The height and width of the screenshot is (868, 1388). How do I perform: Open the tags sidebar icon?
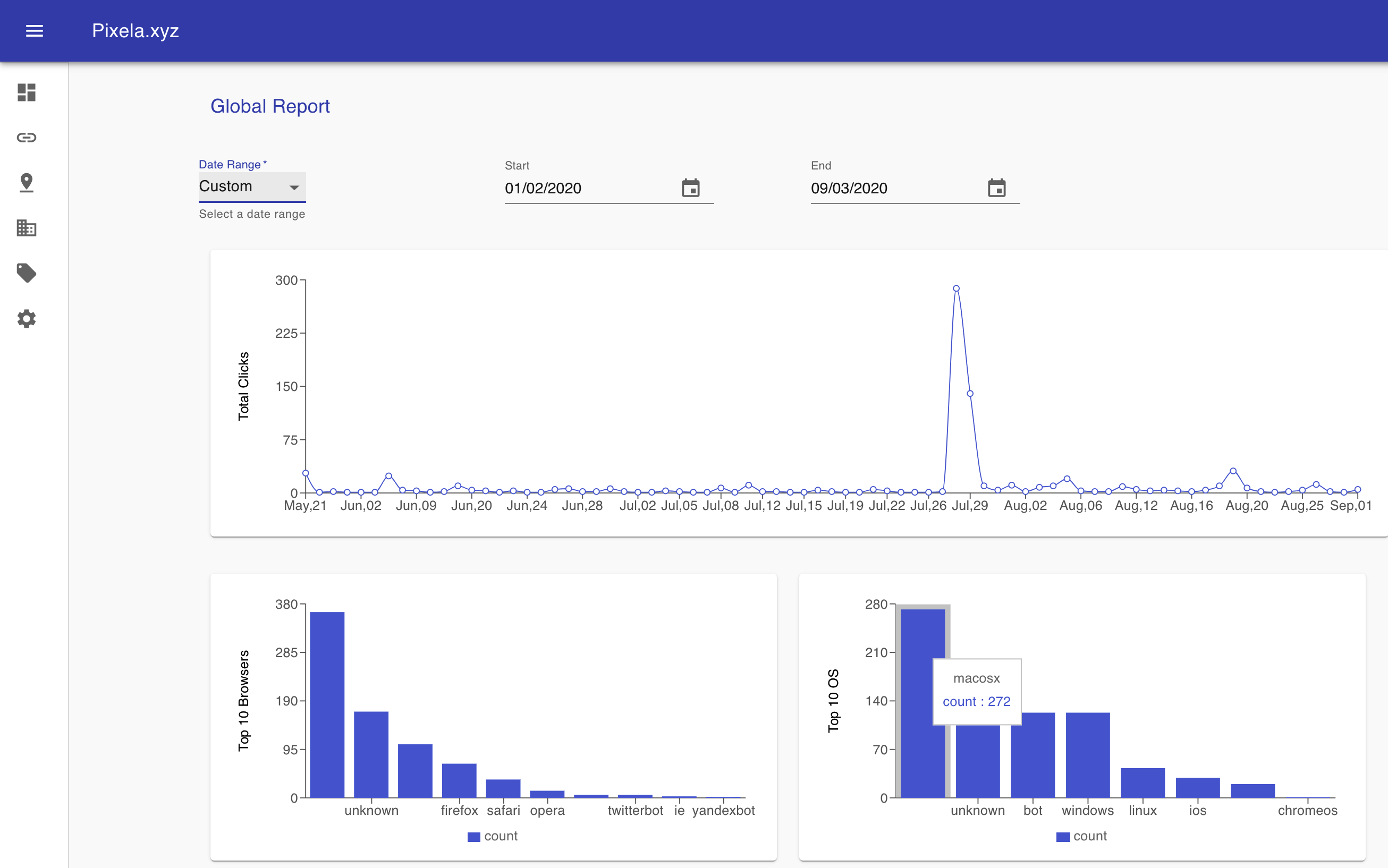[27, 273]
